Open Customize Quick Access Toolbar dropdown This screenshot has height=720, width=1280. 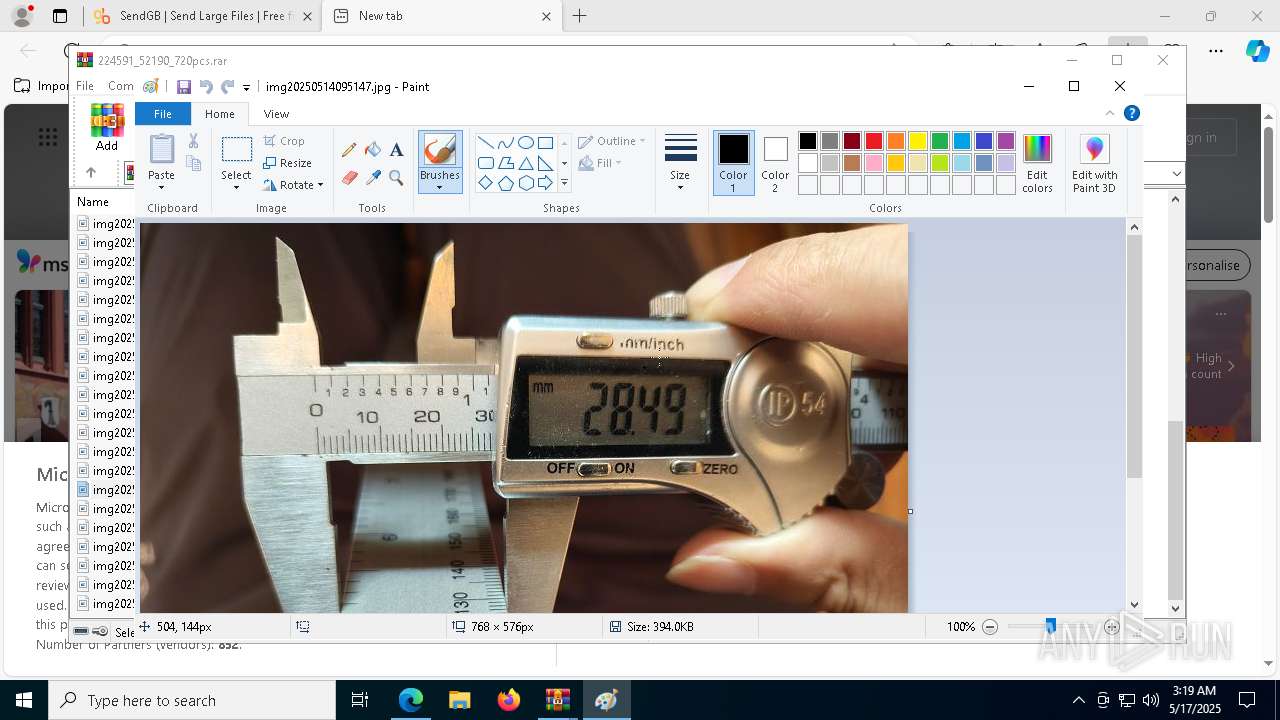(x=246, y=88)
